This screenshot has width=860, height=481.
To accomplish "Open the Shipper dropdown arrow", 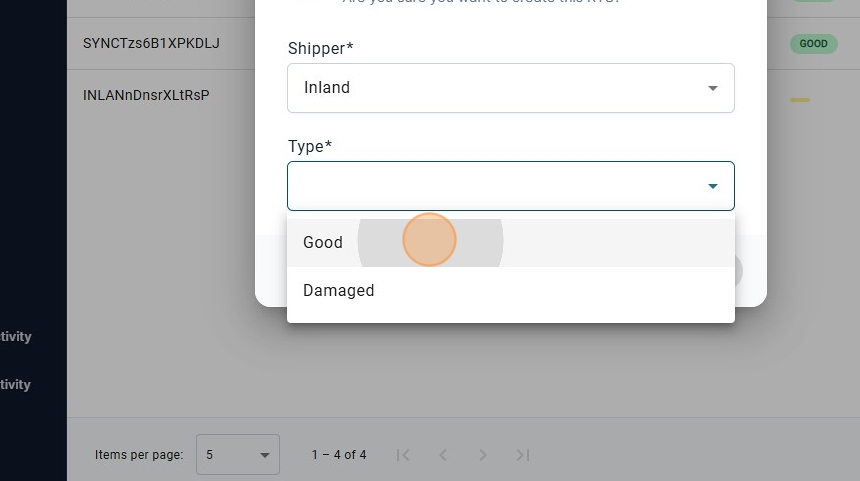I will coord(712,88).
